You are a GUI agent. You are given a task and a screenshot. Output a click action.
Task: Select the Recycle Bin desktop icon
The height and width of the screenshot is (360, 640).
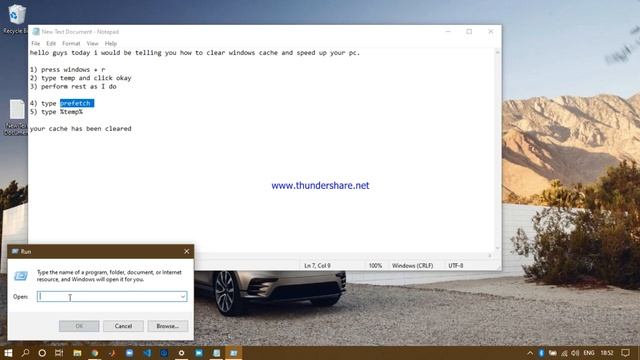click(x=16, y=18)
